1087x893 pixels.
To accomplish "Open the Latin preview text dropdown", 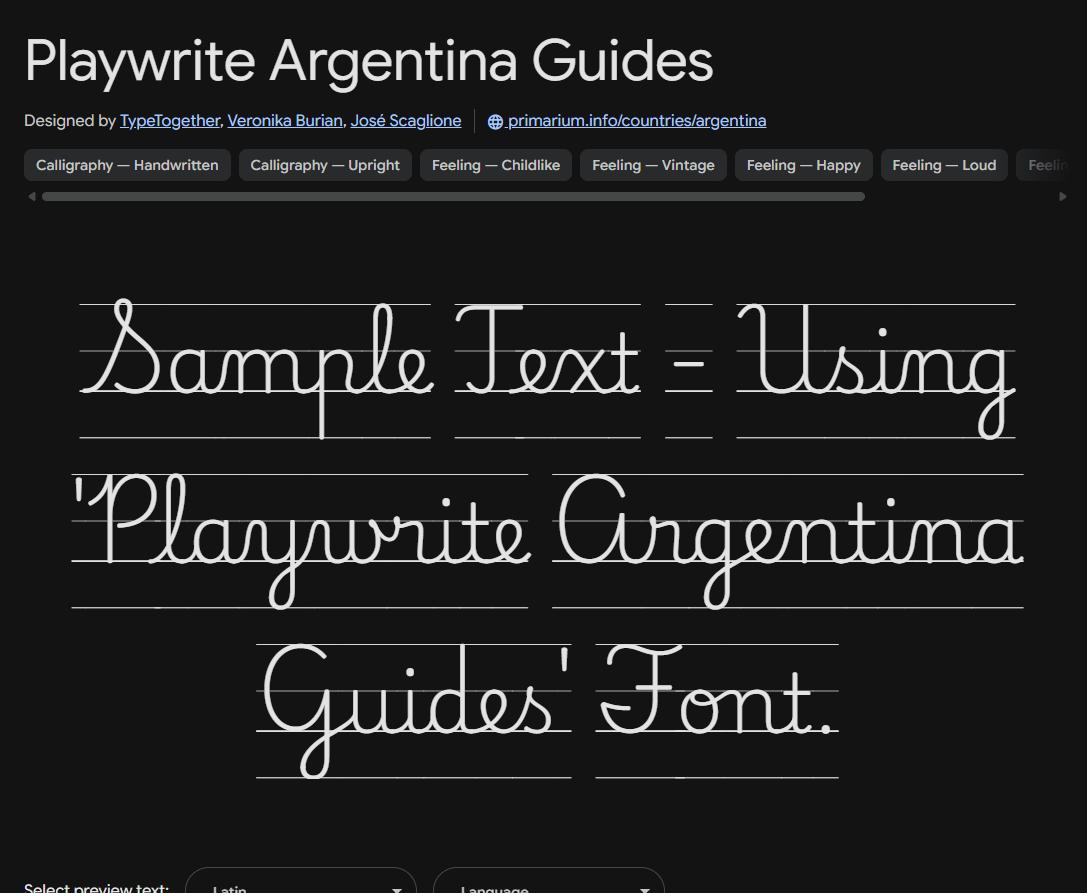I will [x=301, y=881].
